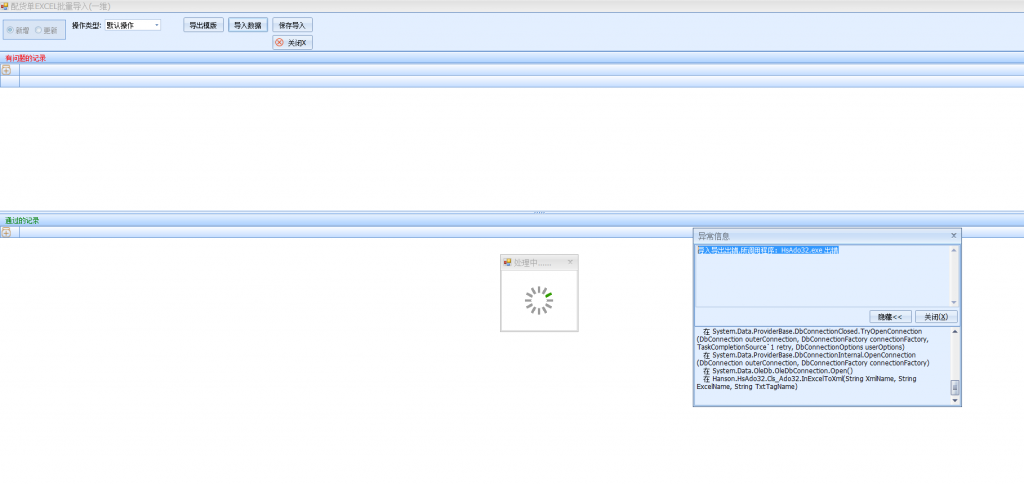This screenshot has height=486, width=1024.
Task: Click the stack trace scrollbar thumb
Action: coord(955,387)
